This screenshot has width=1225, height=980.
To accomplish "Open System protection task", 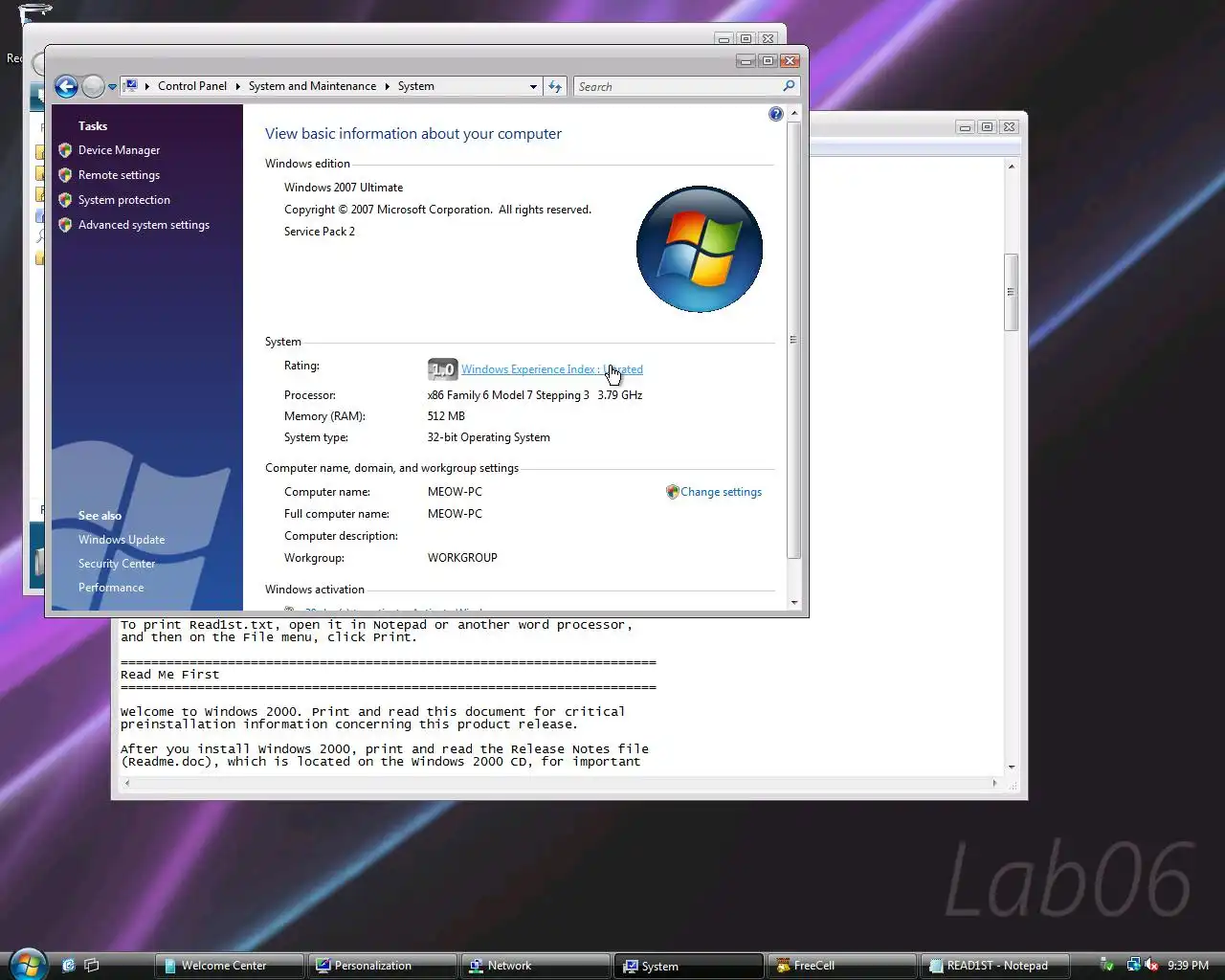I will click(124, 200).
